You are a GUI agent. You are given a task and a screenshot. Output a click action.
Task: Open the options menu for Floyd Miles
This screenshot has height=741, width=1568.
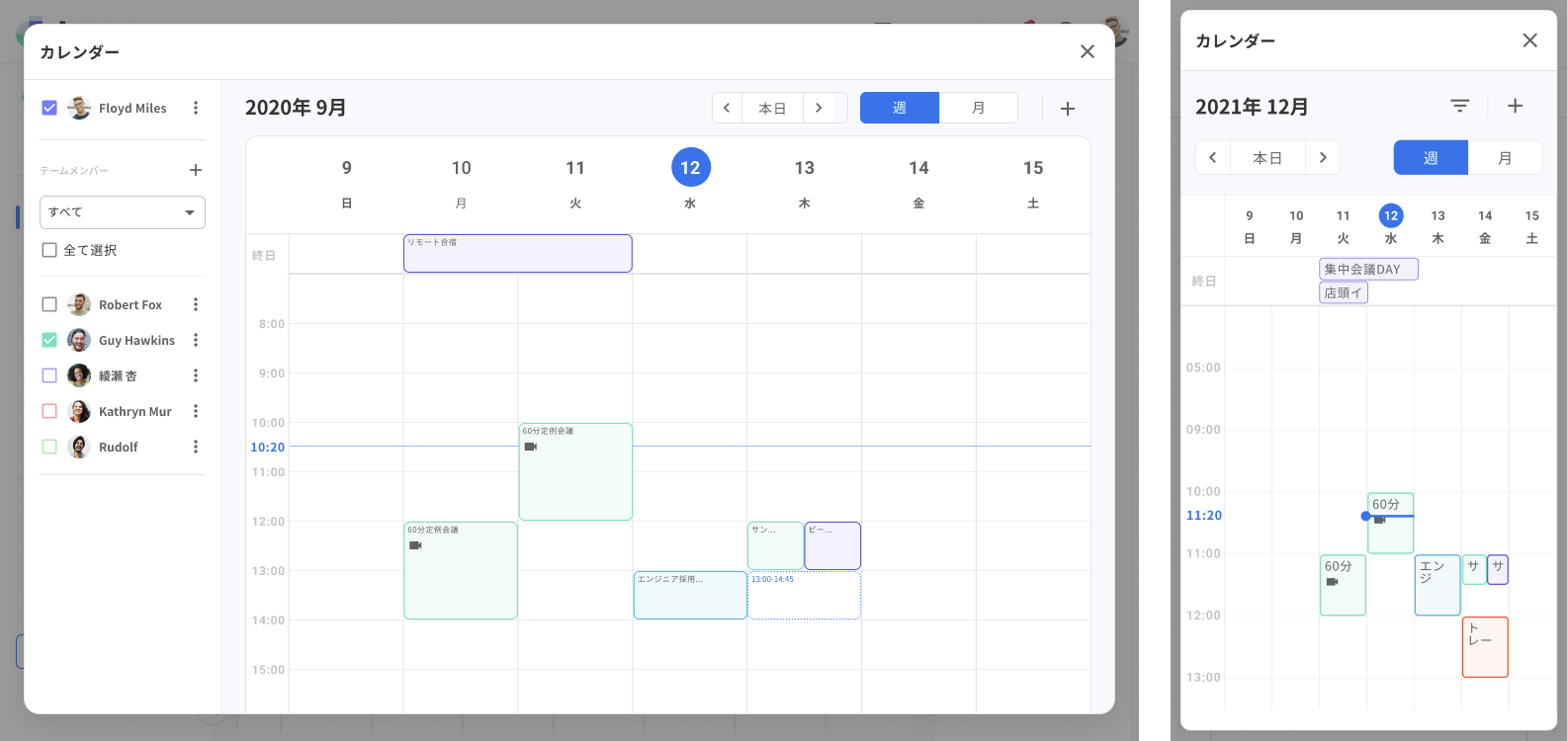[x=196, y=108]
